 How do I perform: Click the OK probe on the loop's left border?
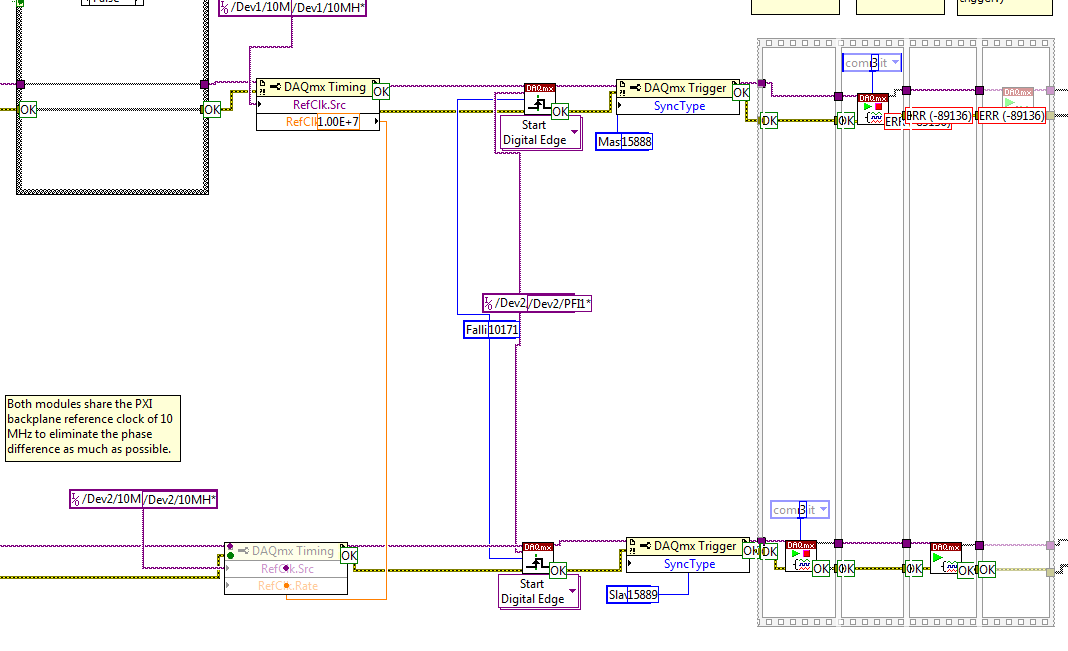tap(28, 110)
